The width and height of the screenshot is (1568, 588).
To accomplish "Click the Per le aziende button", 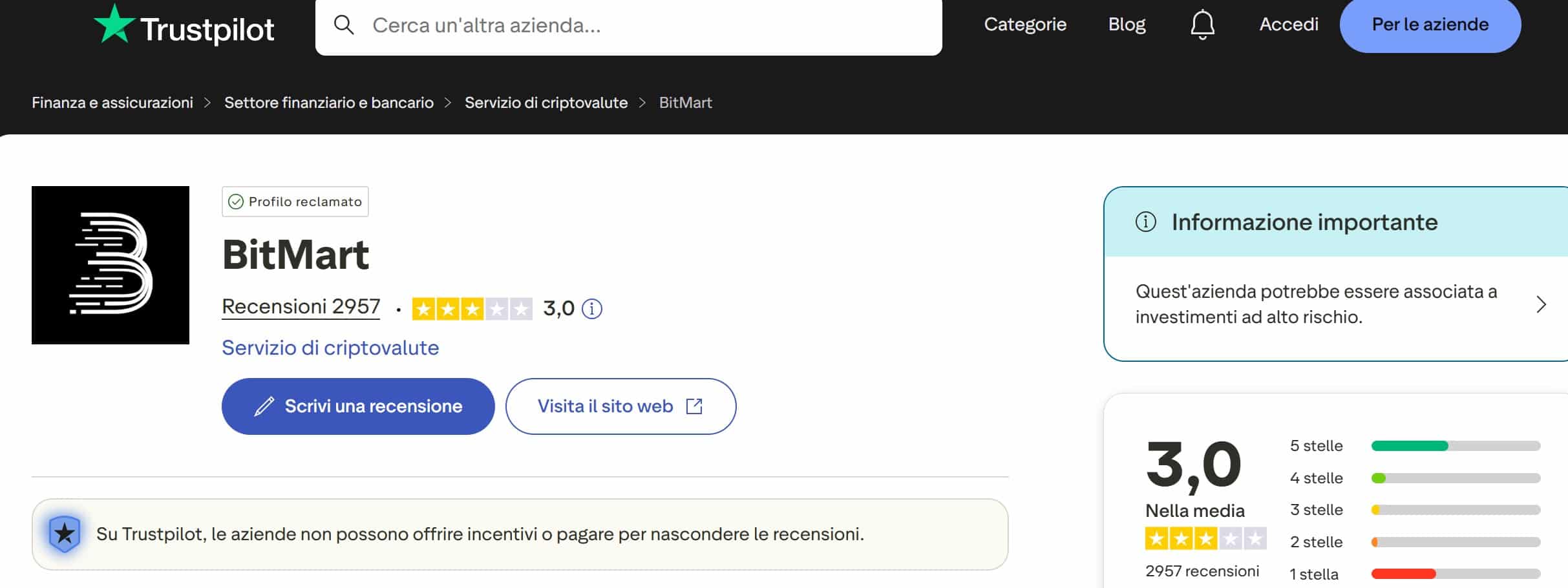I will pyautogui.click(x=1428, y=25).
